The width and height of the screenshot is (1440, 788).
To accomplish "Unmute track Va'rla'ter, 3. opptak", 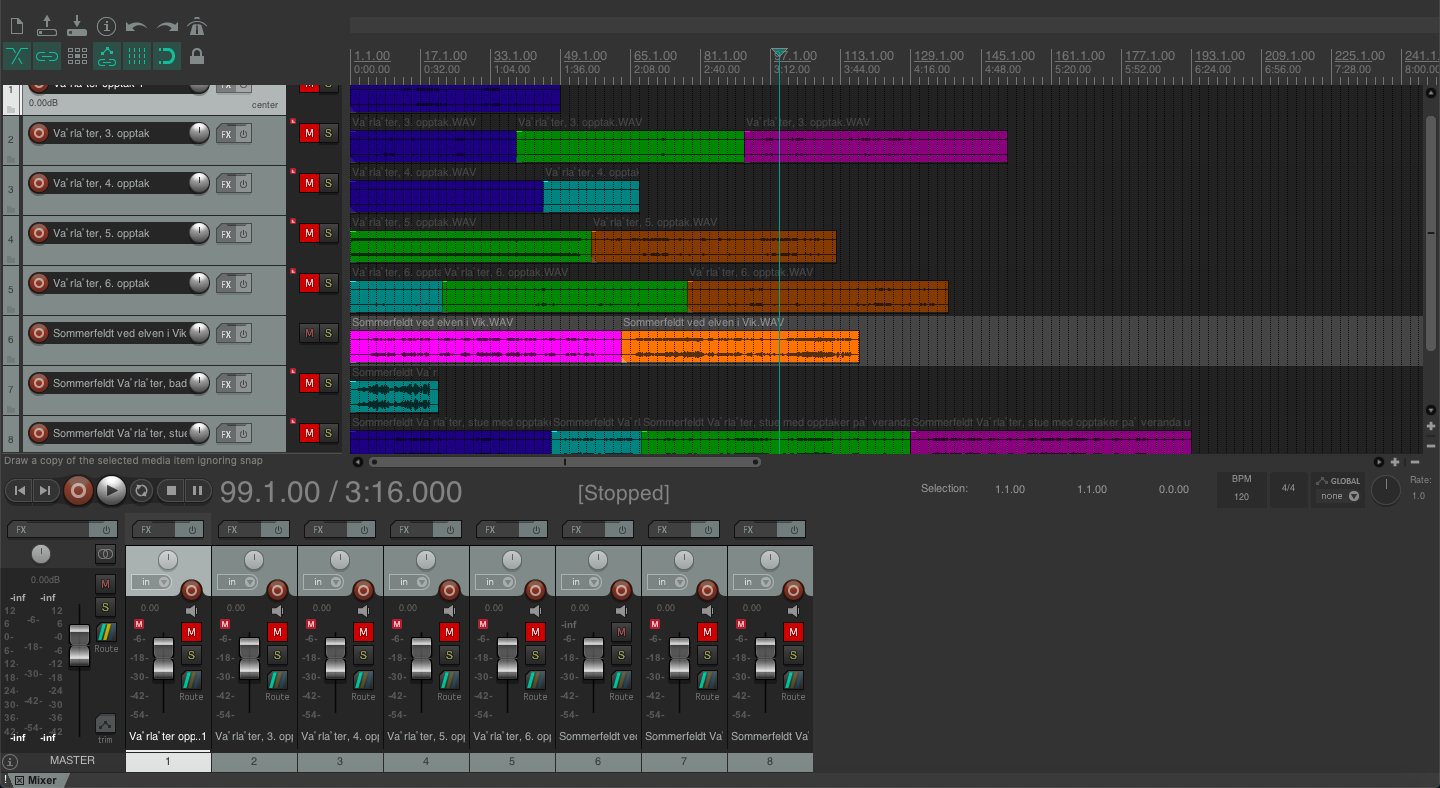I will tap(309, 133).
